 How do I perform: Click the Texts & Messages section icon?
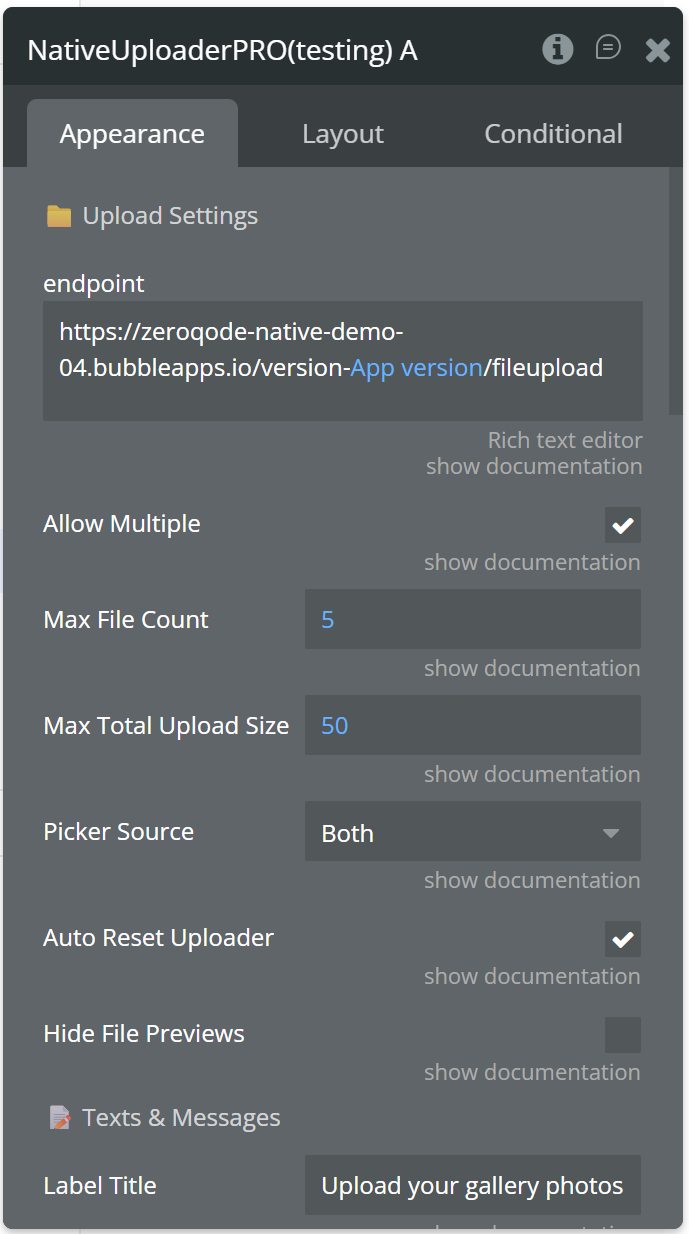60,1118
